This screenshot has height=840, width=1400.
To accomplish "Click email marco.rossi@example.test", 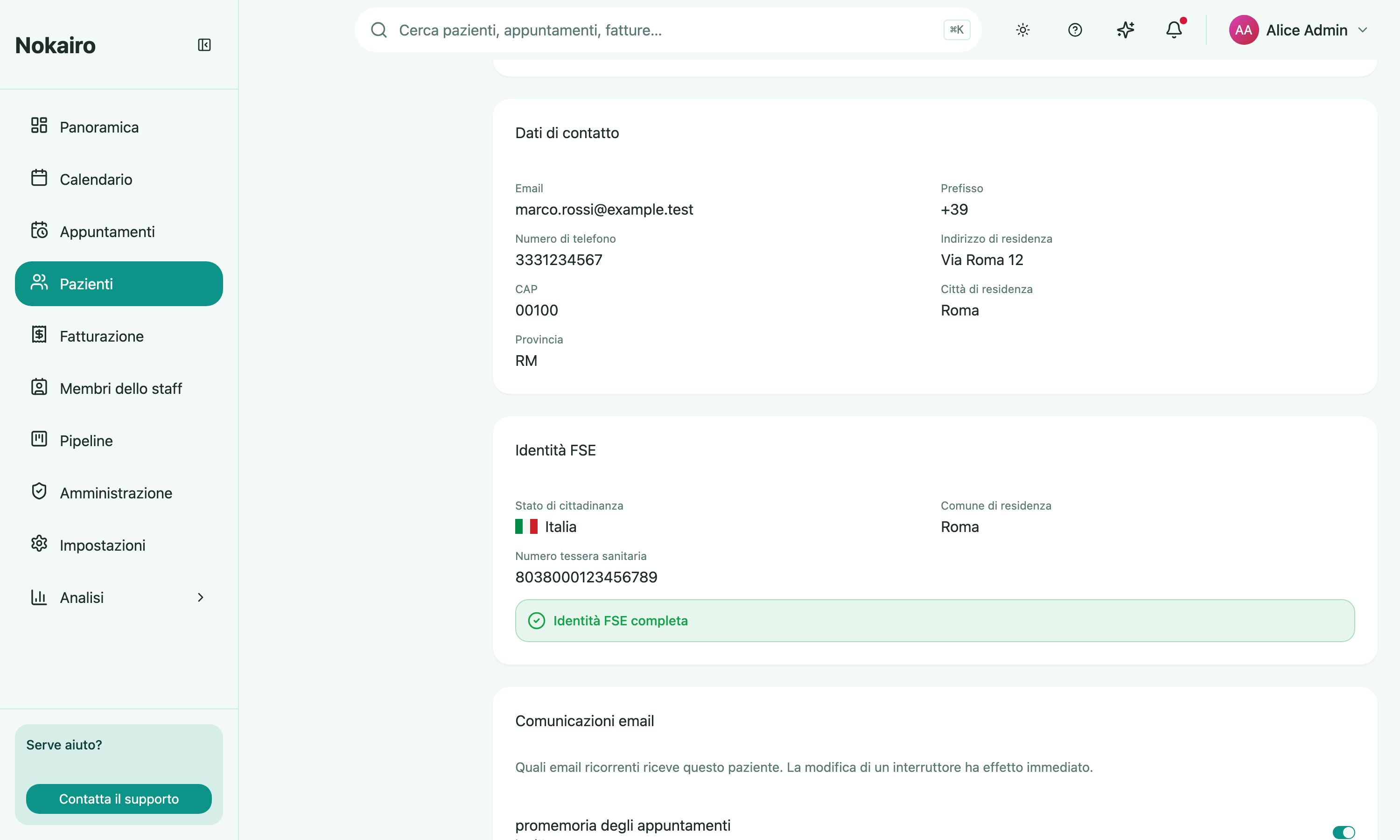I will point(604,210).
